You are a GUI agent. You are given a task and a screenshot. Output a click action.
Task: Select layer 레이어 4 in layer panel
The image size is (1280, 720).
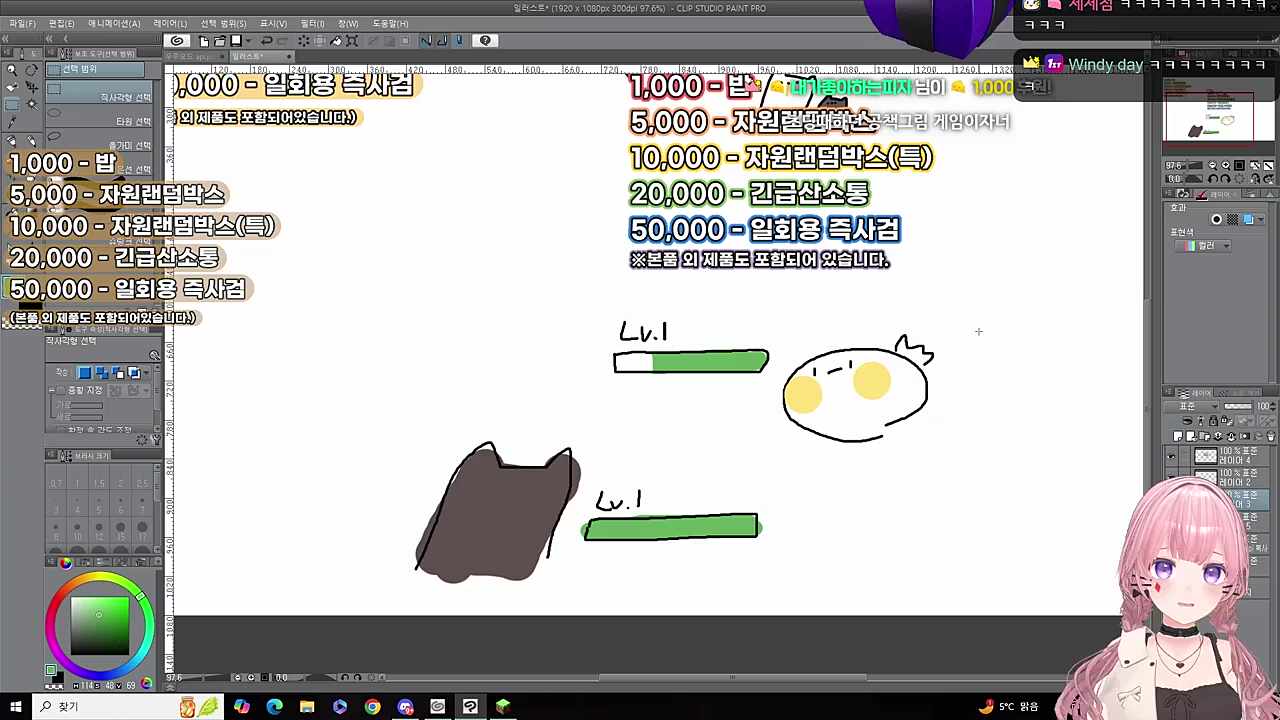1232,455
